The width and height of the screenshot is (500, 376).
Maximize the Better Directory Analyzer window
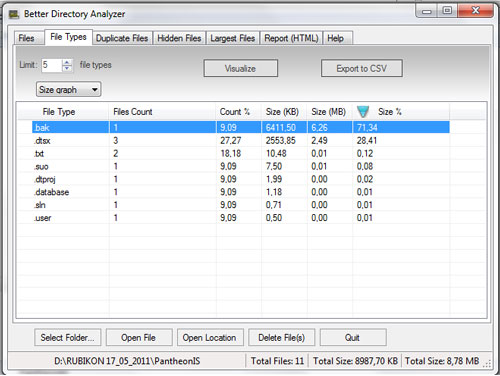[x=447, y=11]
